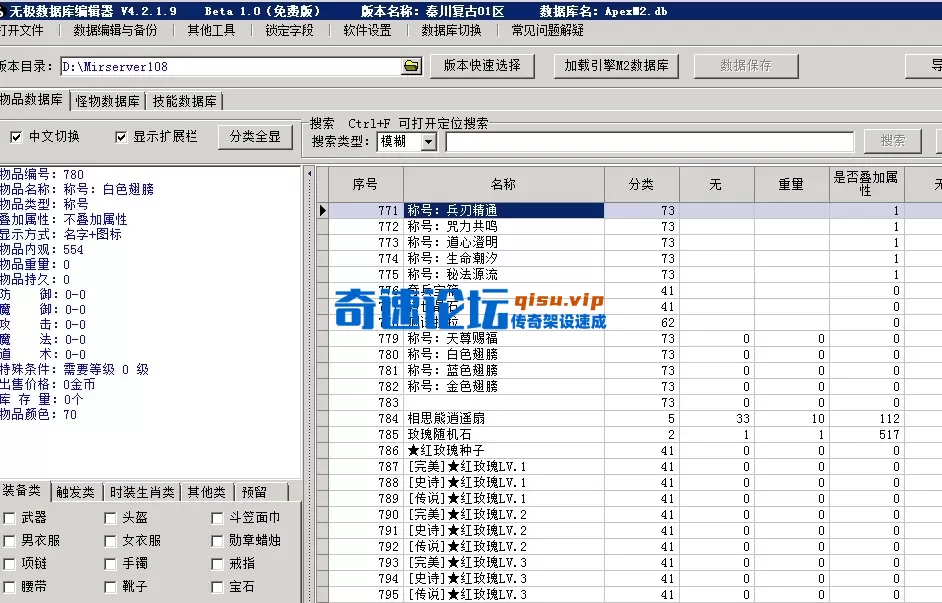Image resolution: width=942 pixels, height=603 pixels.
Task: Check the 斗笠面巾 category checkbox
Action: 217,518
